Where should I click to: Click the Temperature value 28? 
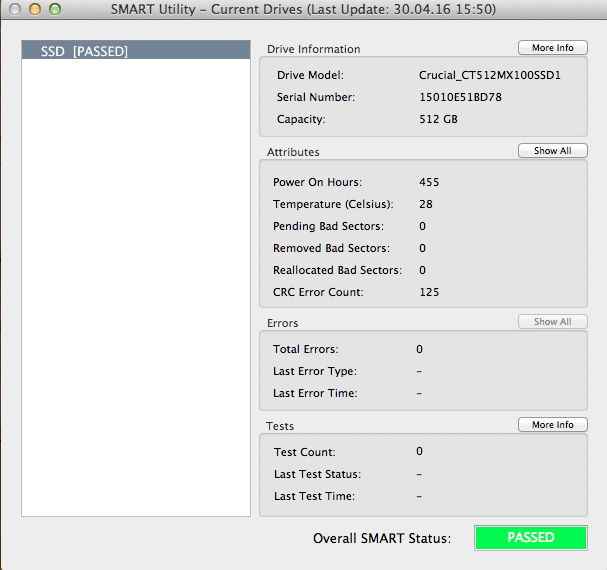(x=426, y=204)
